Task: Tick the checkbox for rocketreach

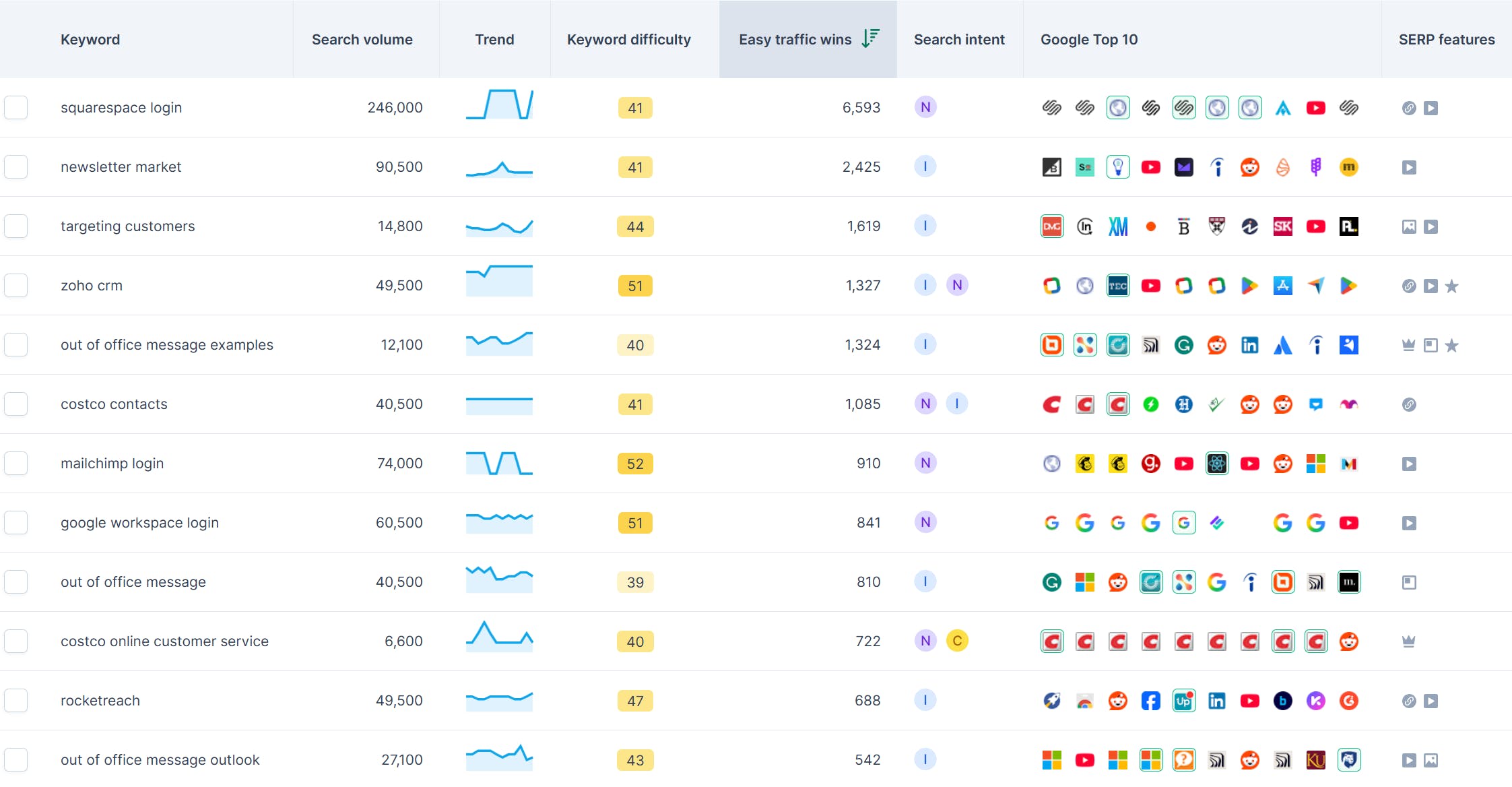Action: [16, 701]
